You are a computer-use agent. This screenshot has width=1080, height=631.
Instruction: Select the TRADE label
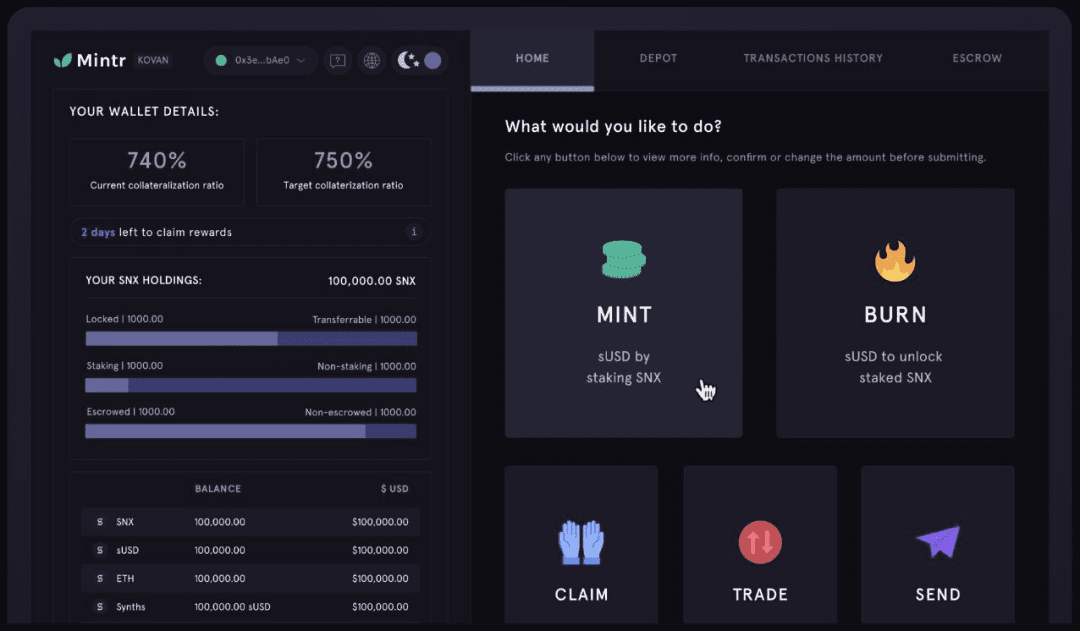pyautogui.click(x=760, y=594)
